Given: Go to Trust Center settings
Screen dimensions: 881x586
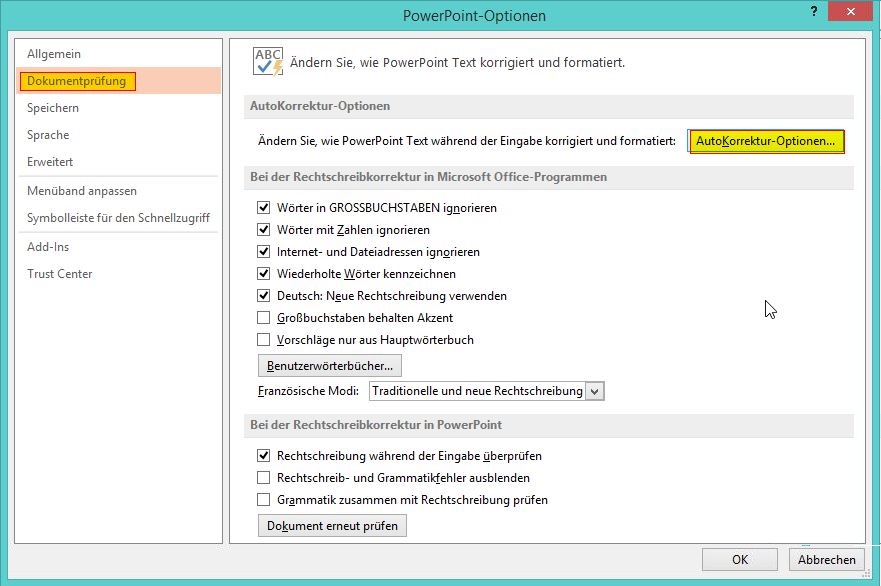Looking at the screenshot, I should tap(60, 274).
